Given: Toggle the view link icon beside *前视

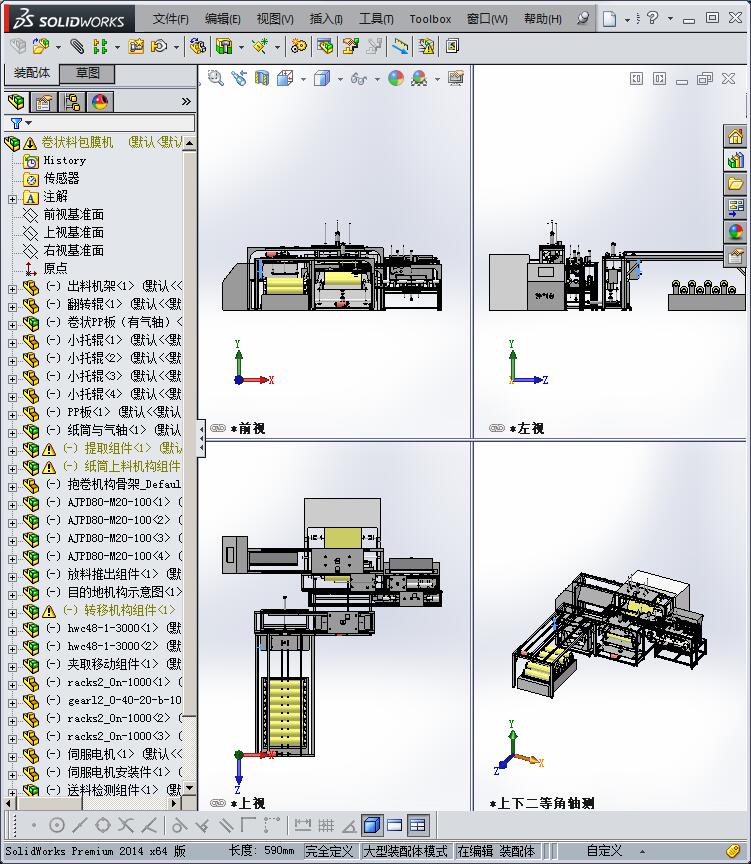Looking at the screenshot, I should pyautogui.click(x=218, y=428).
